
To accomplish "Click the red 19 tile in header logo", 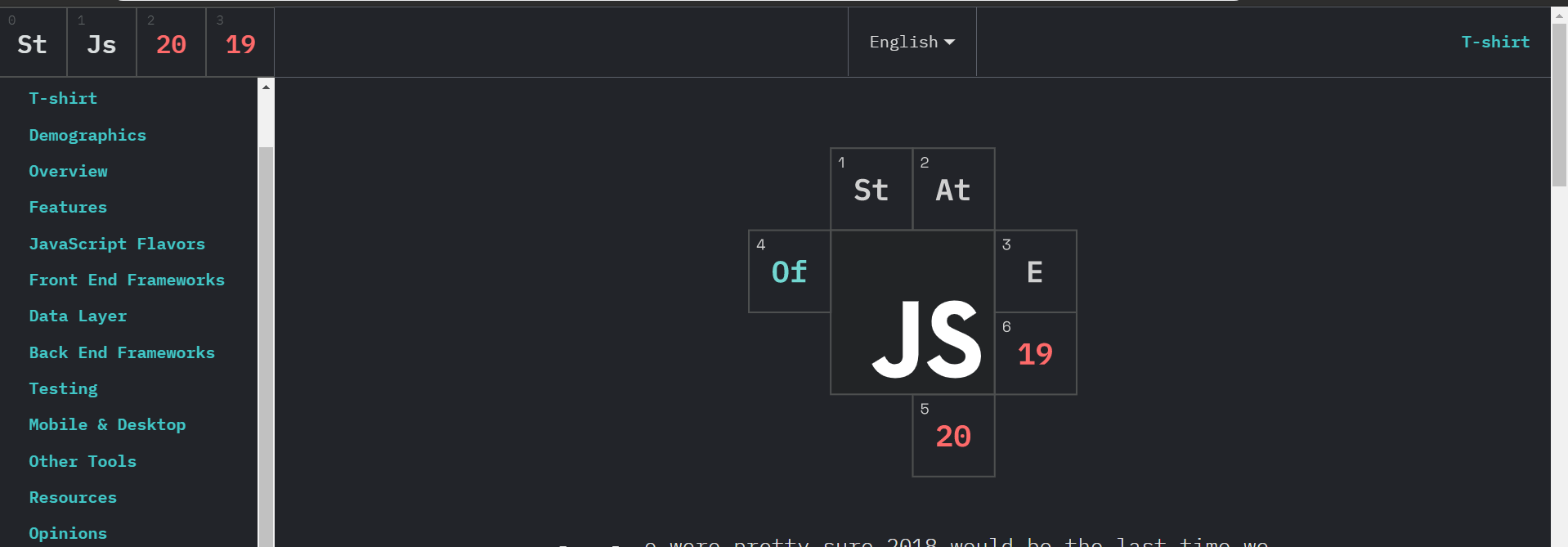I will 240,43.
